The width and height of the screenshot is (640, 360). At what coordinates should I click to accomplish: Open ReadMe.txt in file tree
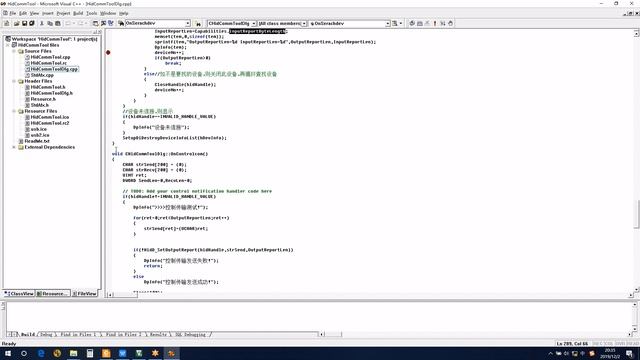tap(36, 141)
